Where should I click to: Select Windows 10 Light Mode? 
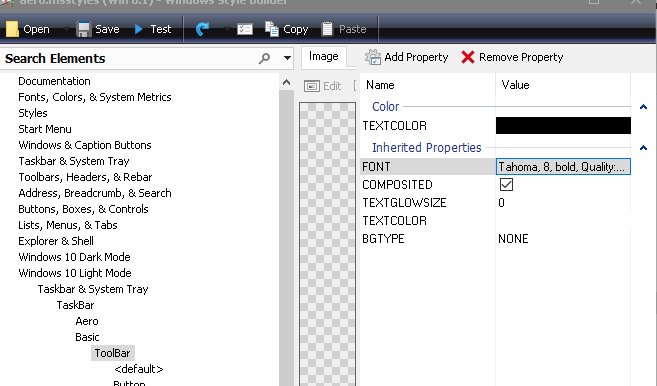pos(75,273)
